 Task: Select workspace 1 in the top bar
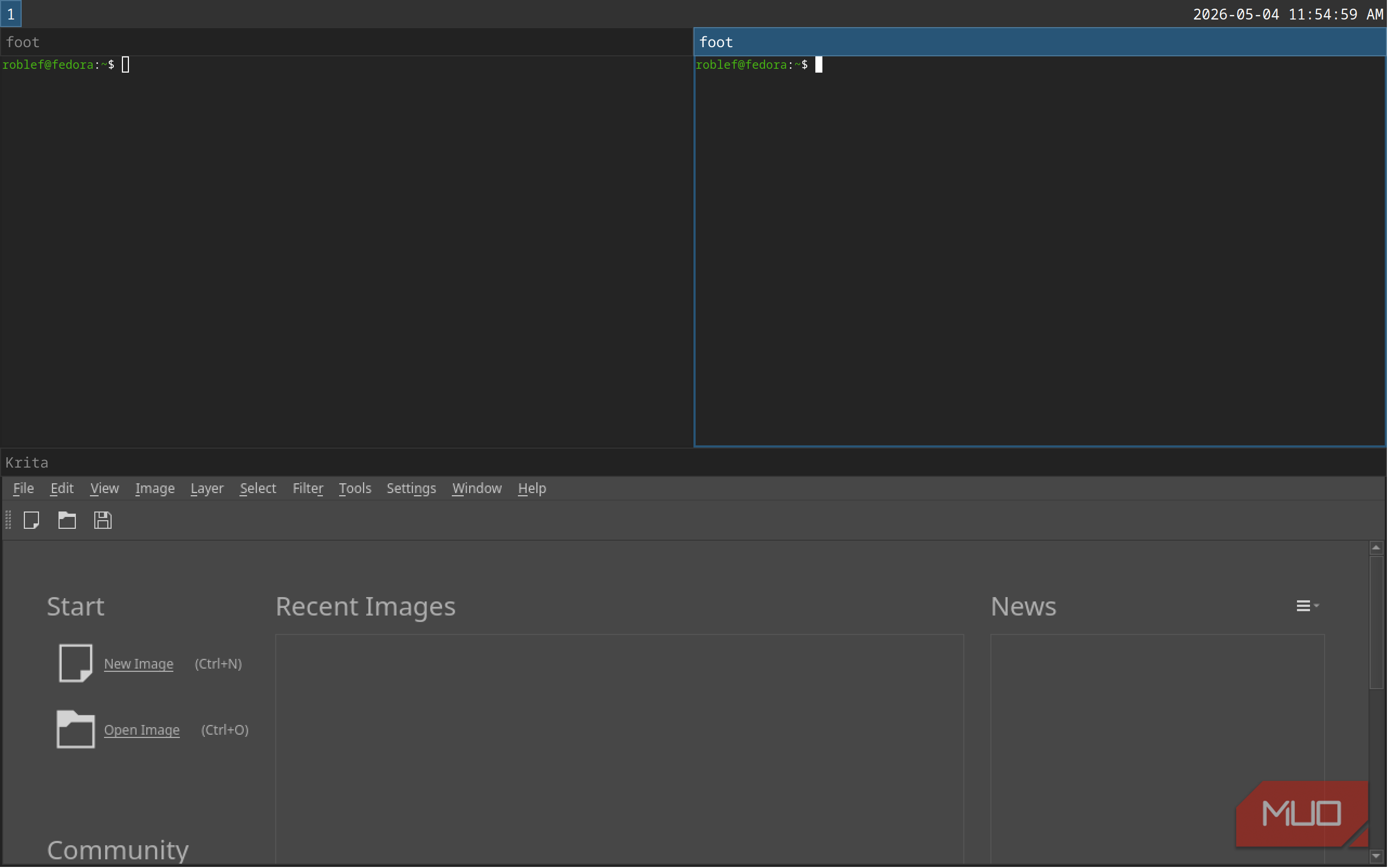(x=11, y=14)
